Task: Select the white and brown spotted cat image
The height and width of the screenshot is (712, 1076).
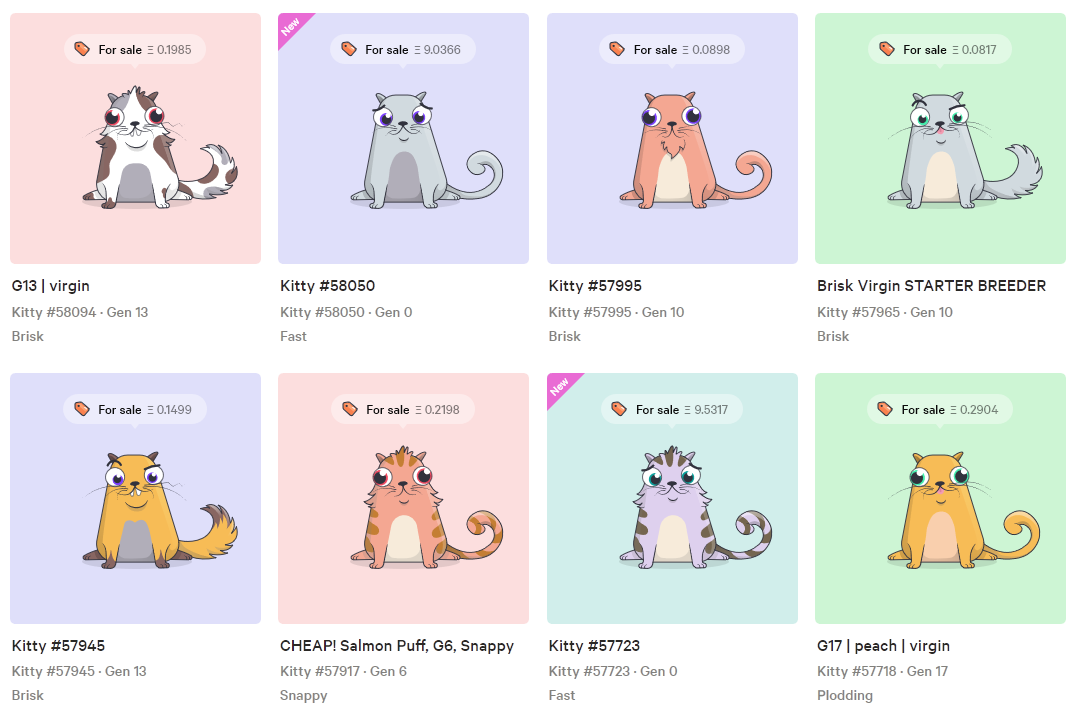Action: coord(160,147)
